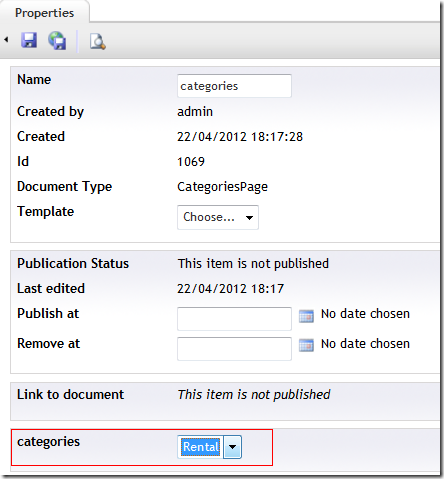
Task: Open the Template Choose... dropdown
Action: pos(218,217)
